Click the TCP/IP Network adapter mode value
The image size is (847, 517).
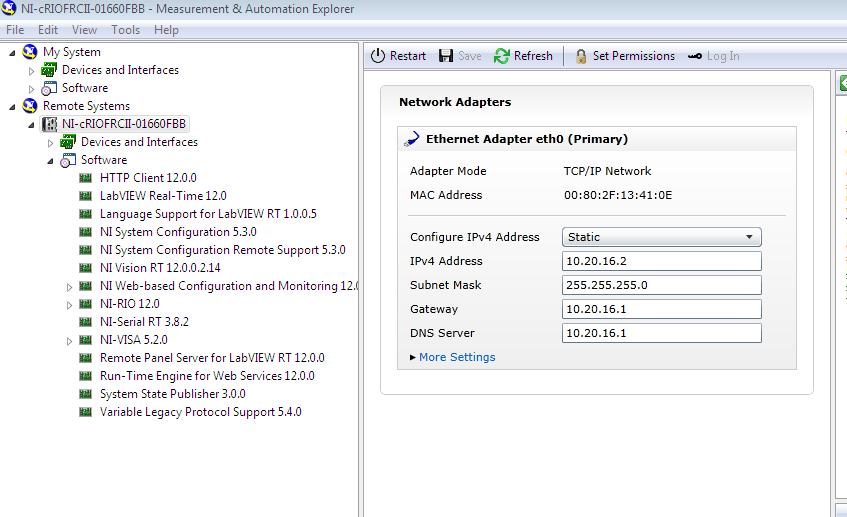pos(607,171)
